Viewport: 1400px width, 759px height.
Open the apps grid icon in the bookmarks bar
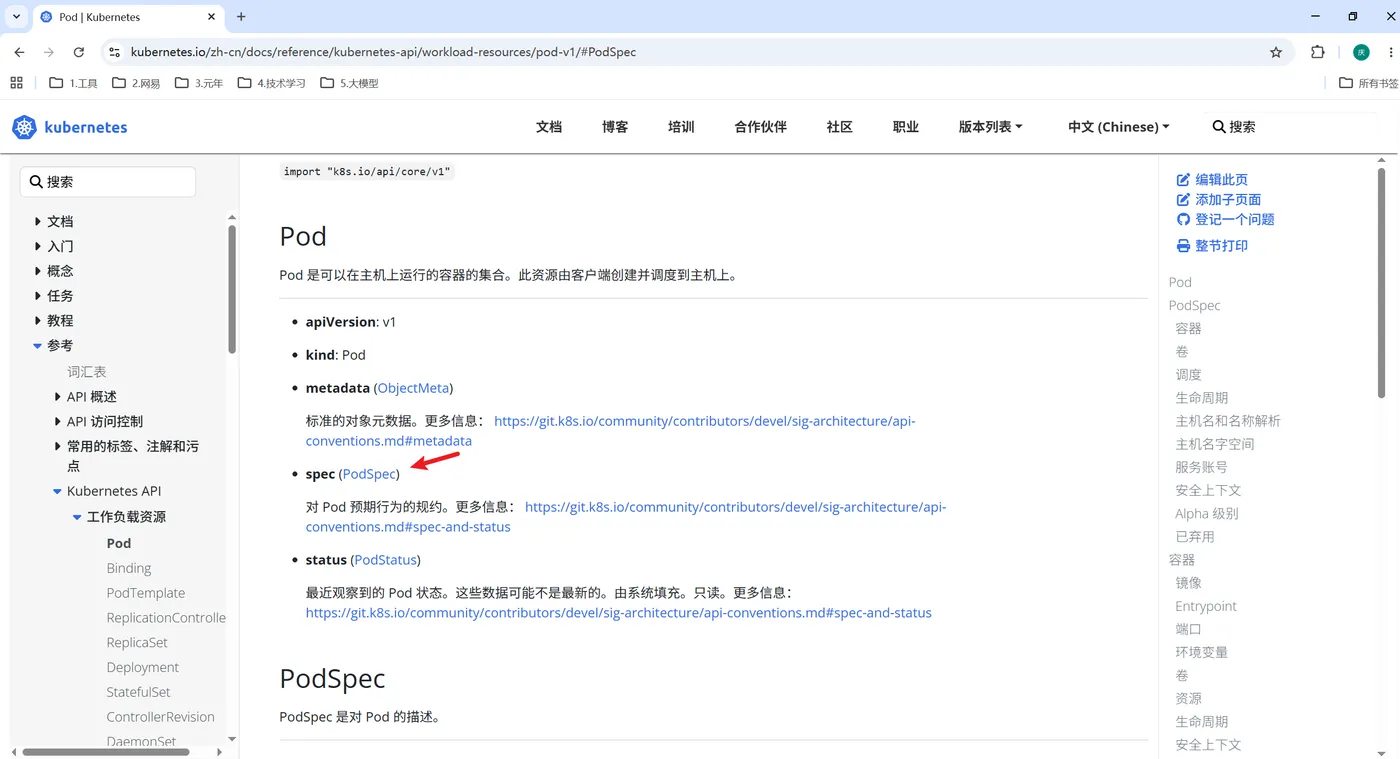[16, 83]
